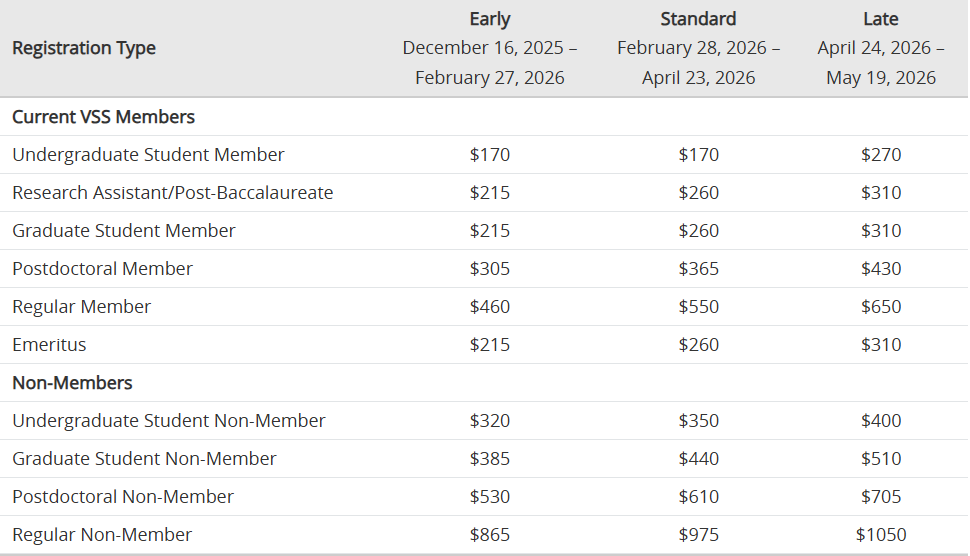The width and height of the screenshot is (970, 556).
Task: Click the Registration Type column header
Action: [x=84, y=48]
